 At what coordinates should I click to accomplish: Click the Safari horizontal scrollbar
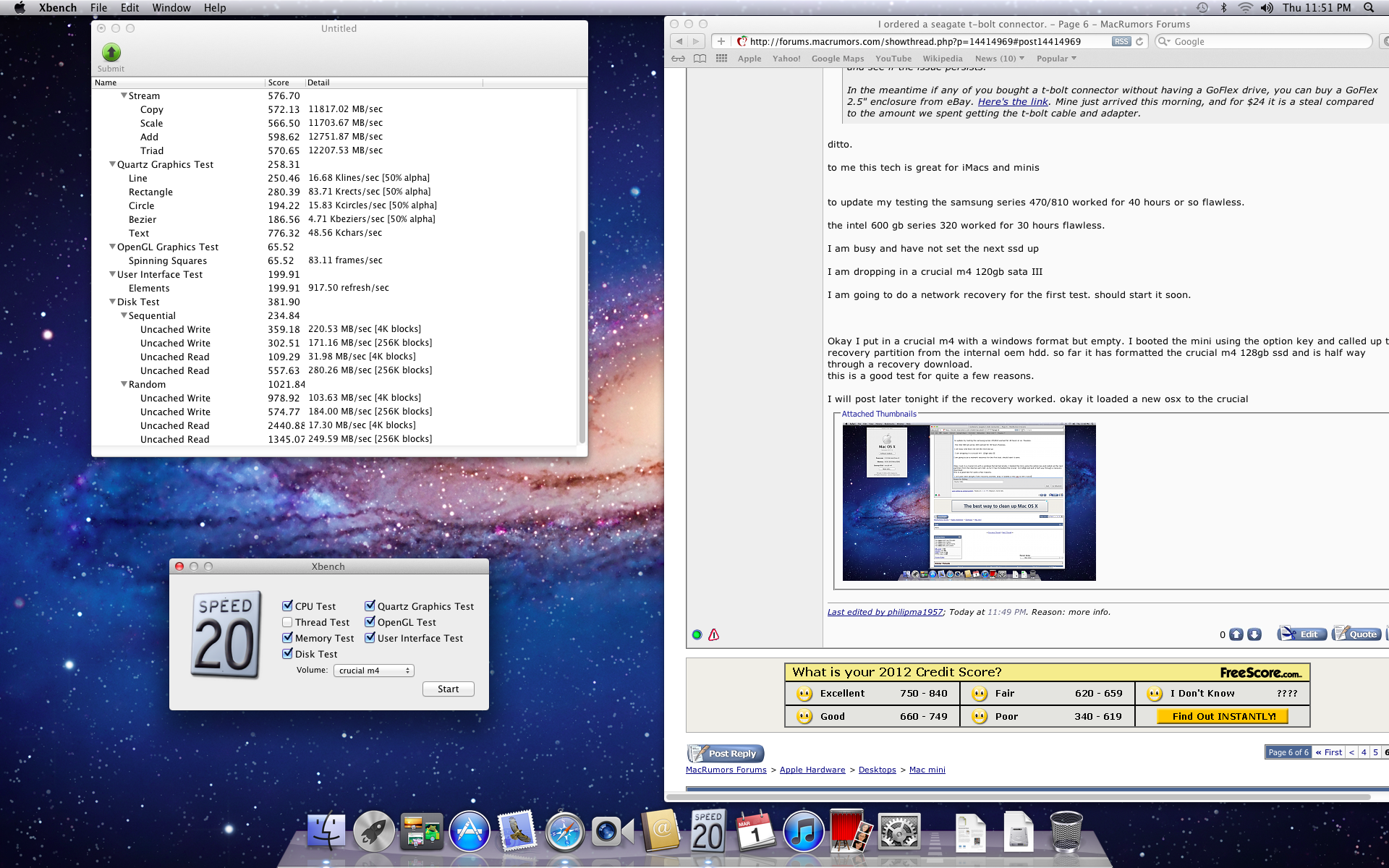pos(1018,796)
